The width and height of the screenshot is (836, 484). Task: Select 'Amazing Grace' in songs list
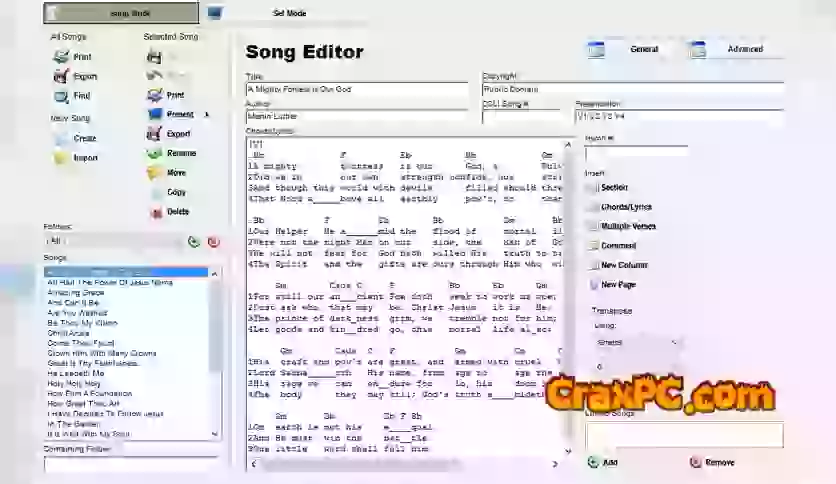[x=76, y=293]
